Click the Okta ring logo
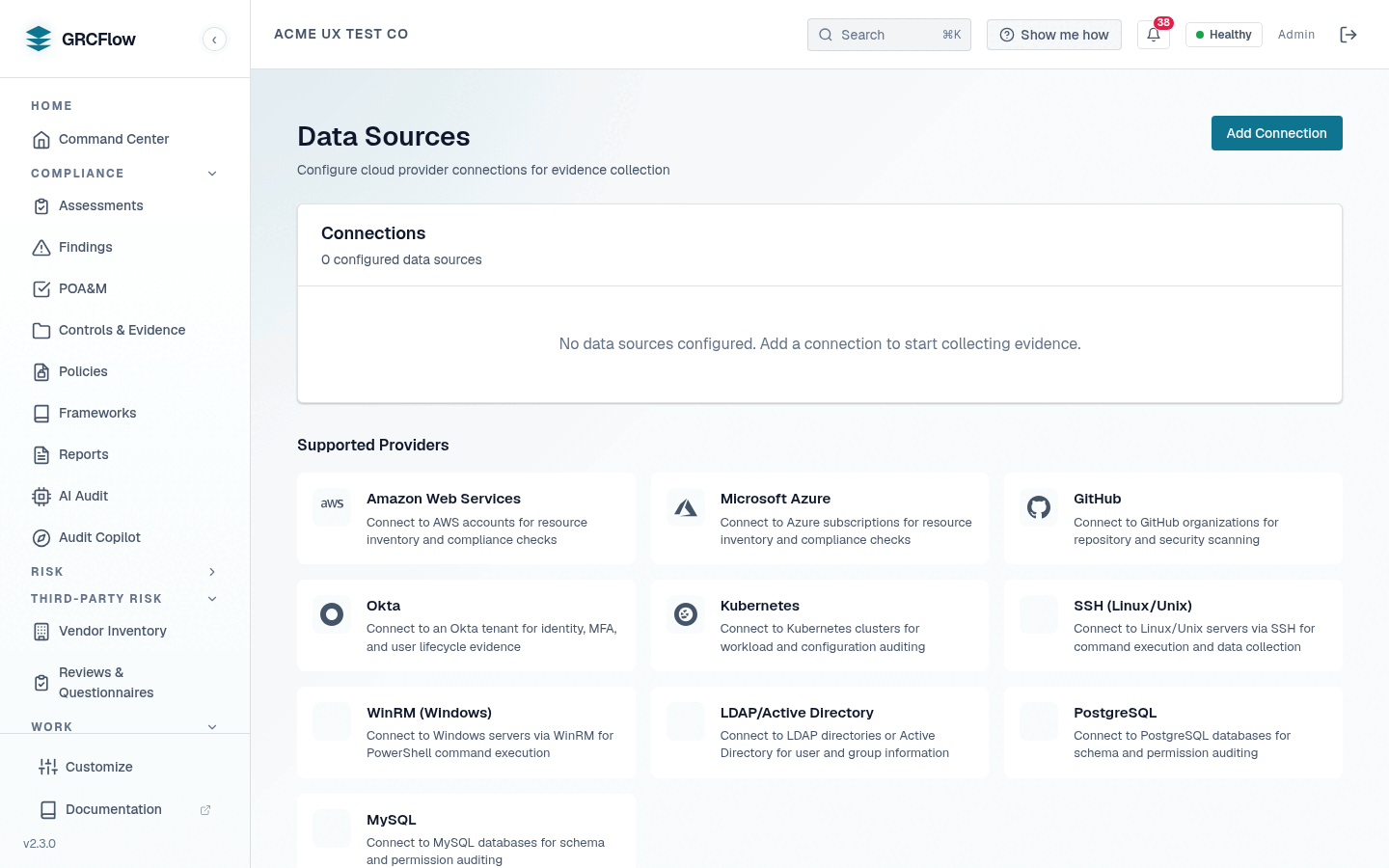 point(332,613)
